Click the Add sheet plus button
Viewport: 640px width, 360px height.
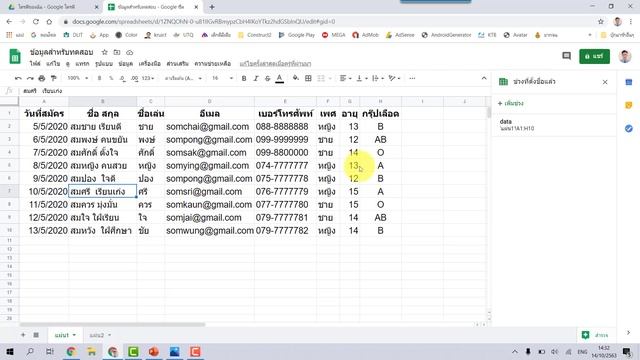(x=23, y=335)
